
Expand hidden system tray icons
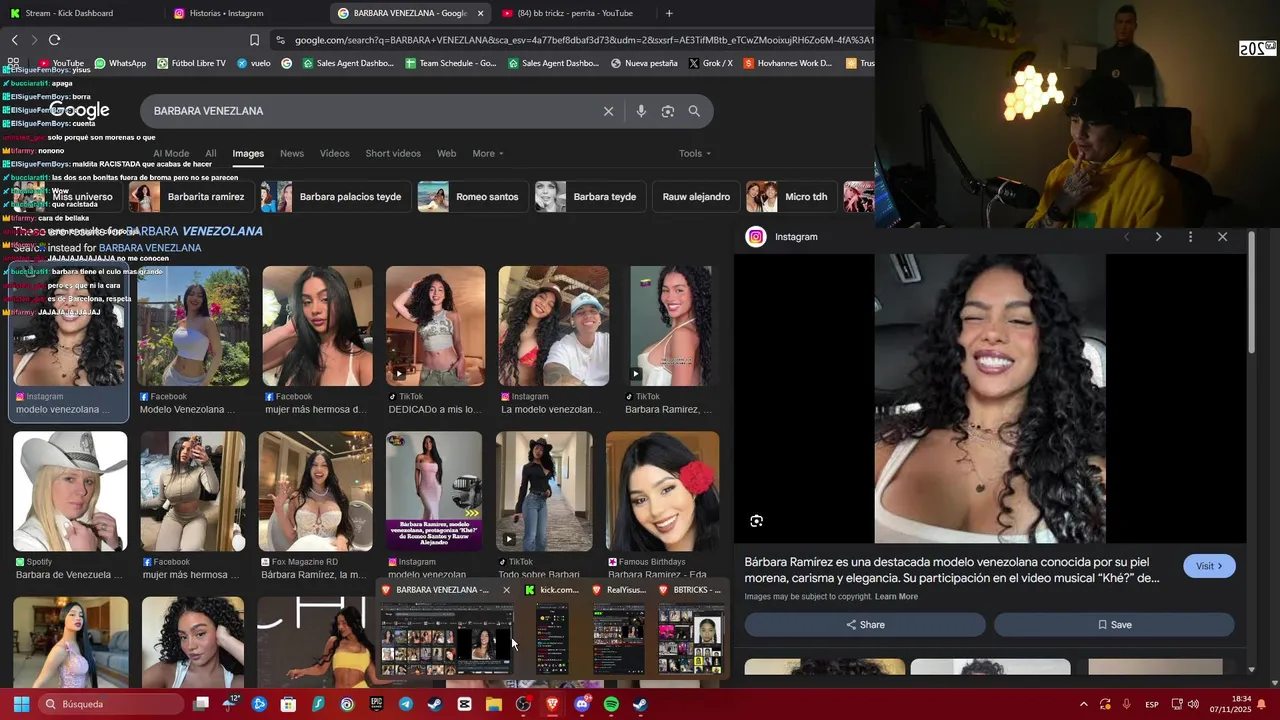tap(1083, 704)
